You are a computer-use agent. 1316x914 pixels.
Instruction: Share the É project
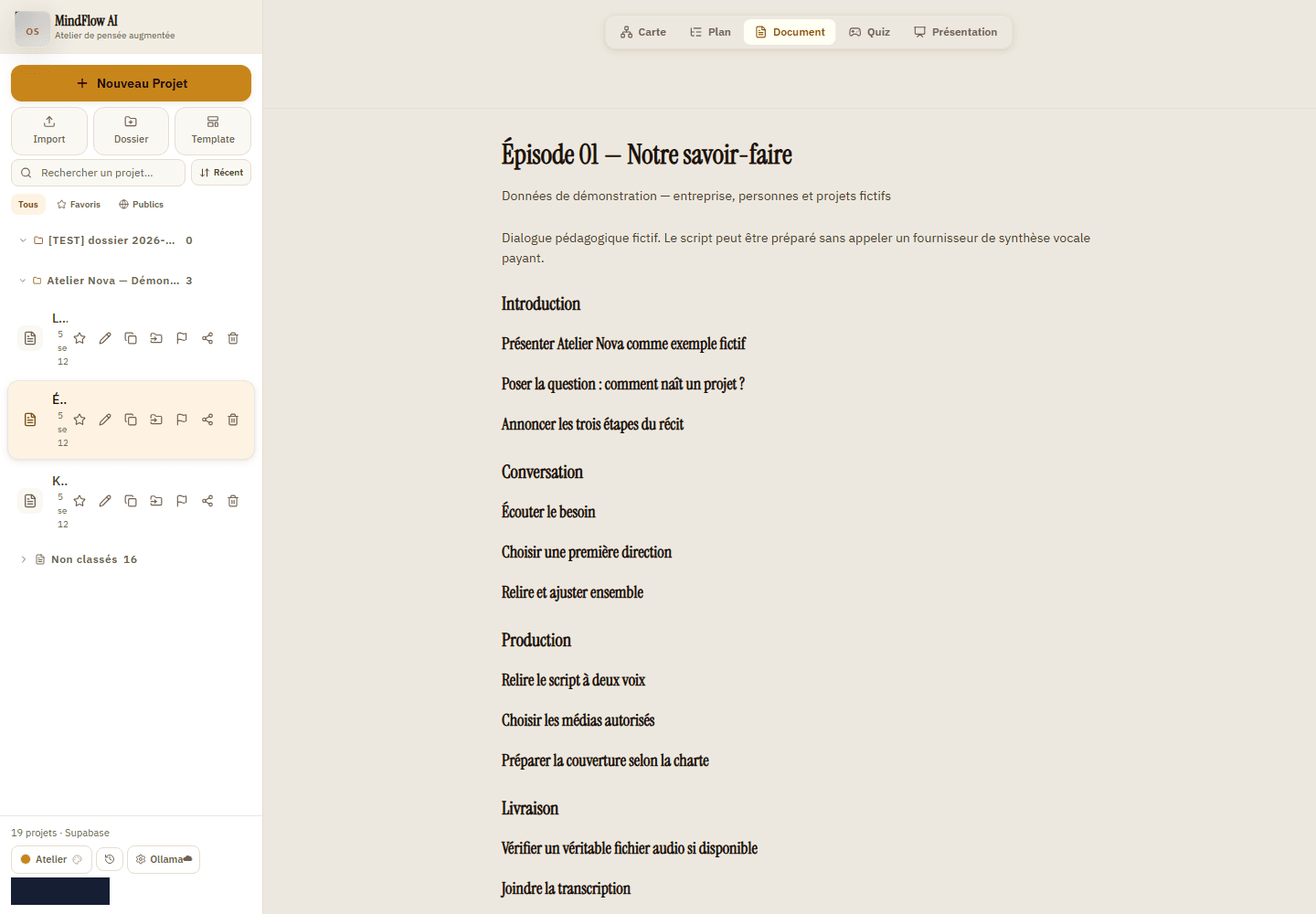(207, 420)
